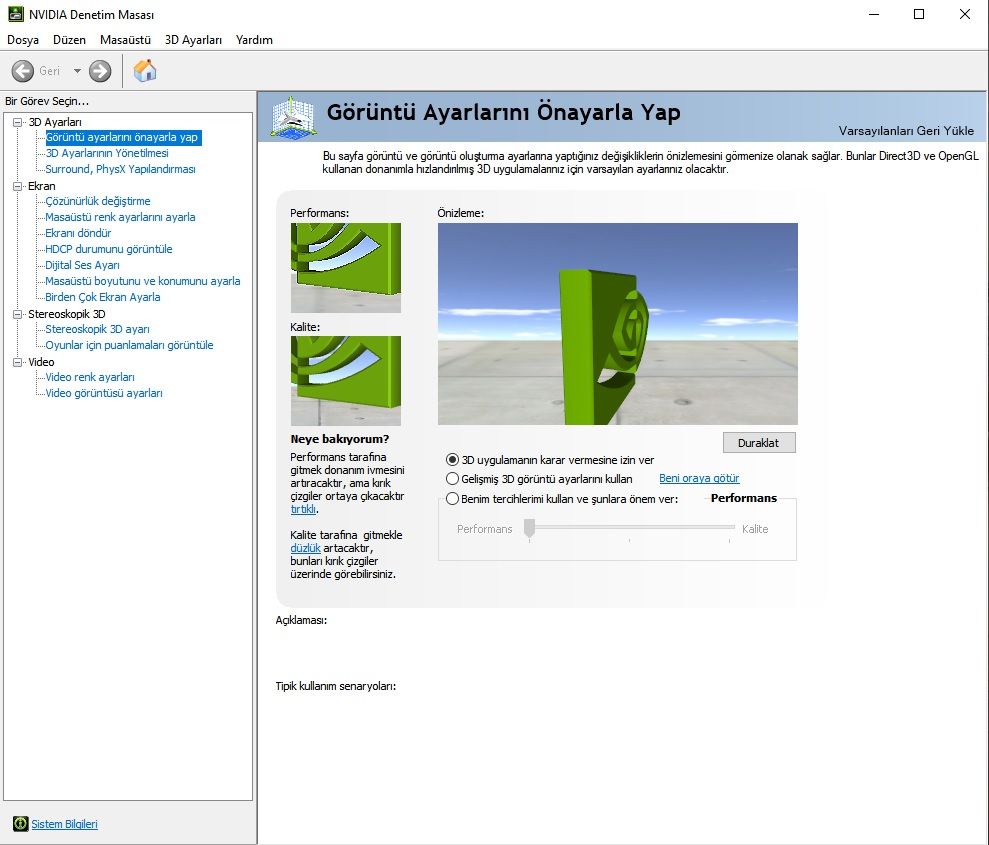Click the green System Information icon
Screen dimensions: 989x845
pos(20,824)
